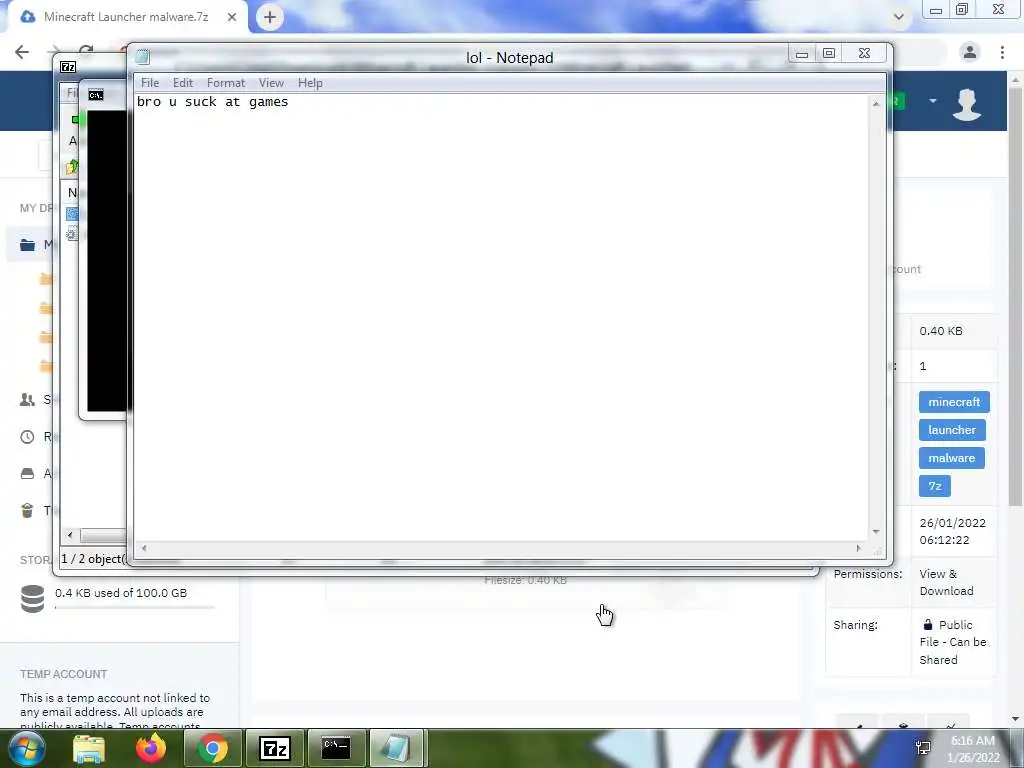Open the Edit menu in Notepad
Viewport: 1024px width, 768px height.
tap(183, 83)
